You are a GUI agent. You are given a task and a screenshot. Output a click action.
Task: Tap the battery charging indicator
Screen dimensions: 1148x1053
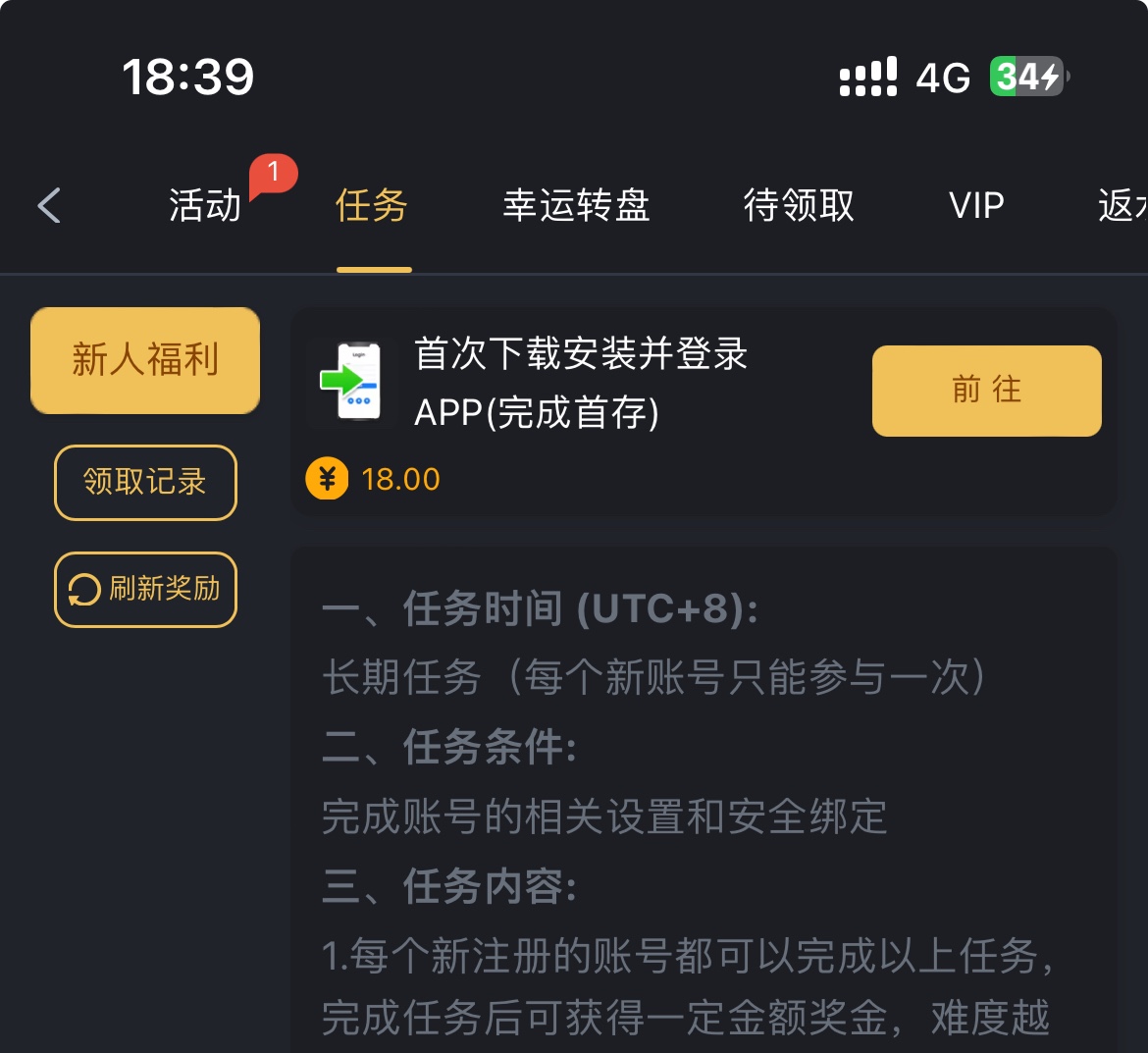point(1027,77)
